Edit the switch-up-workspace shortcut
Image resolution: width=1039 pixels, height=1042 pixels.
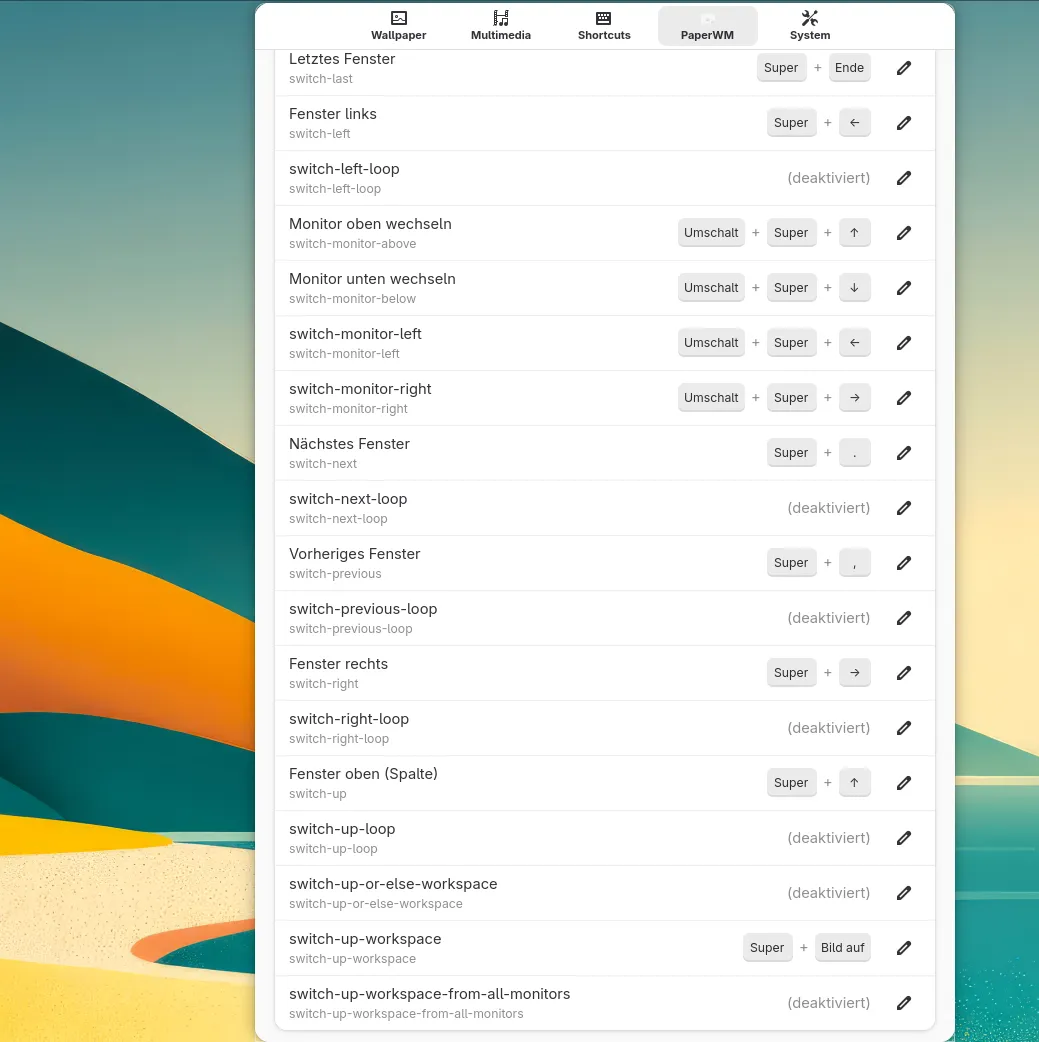904,948
